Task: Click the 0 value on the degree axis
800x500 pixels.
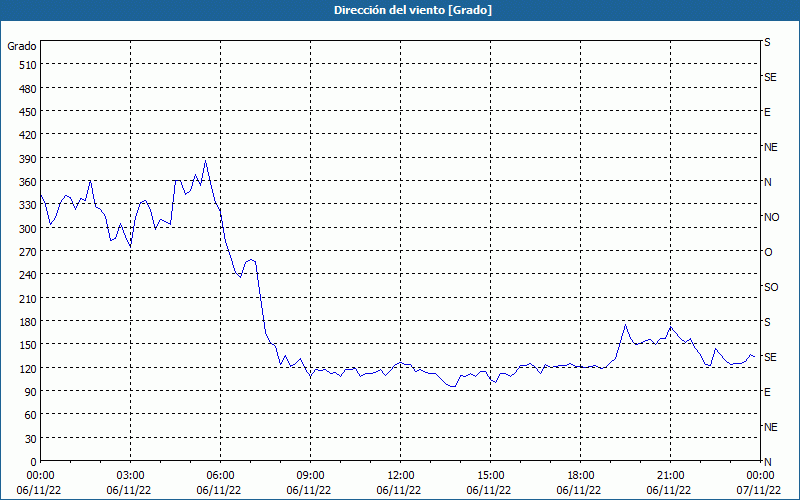Action: tap(34, 462)
